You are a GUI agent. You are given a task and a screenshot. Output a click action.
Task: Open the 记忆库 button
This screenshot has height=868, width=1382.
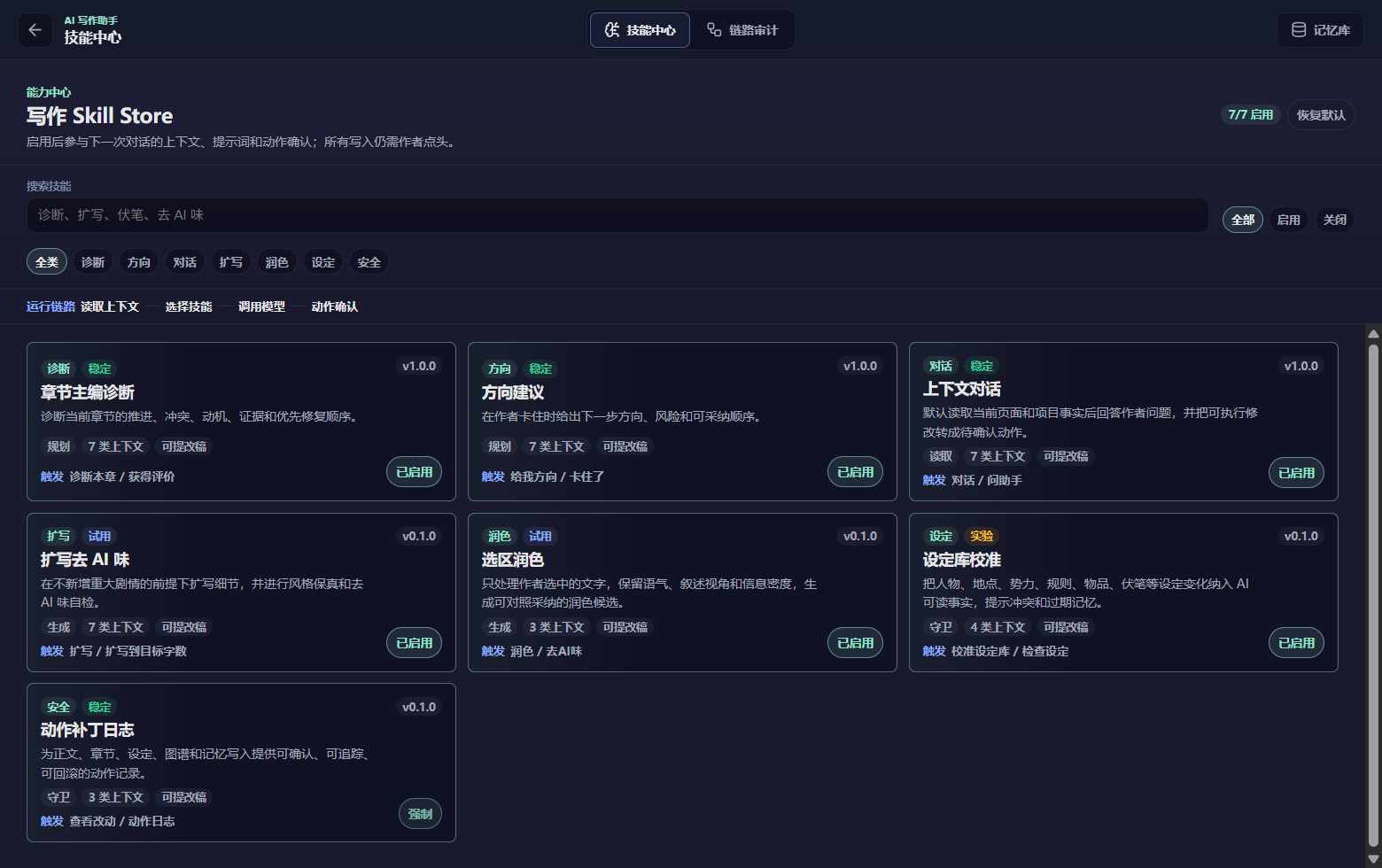click(x=1320, y=30)
